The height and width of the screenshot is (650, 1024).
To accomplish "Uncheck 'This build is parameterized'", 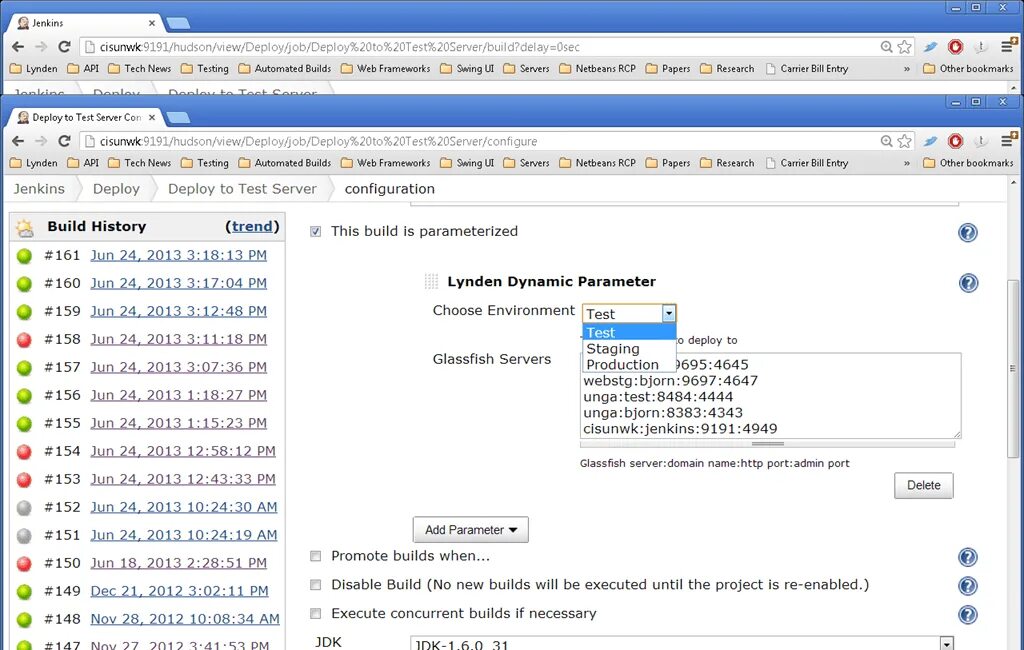I will coord(315,231).
